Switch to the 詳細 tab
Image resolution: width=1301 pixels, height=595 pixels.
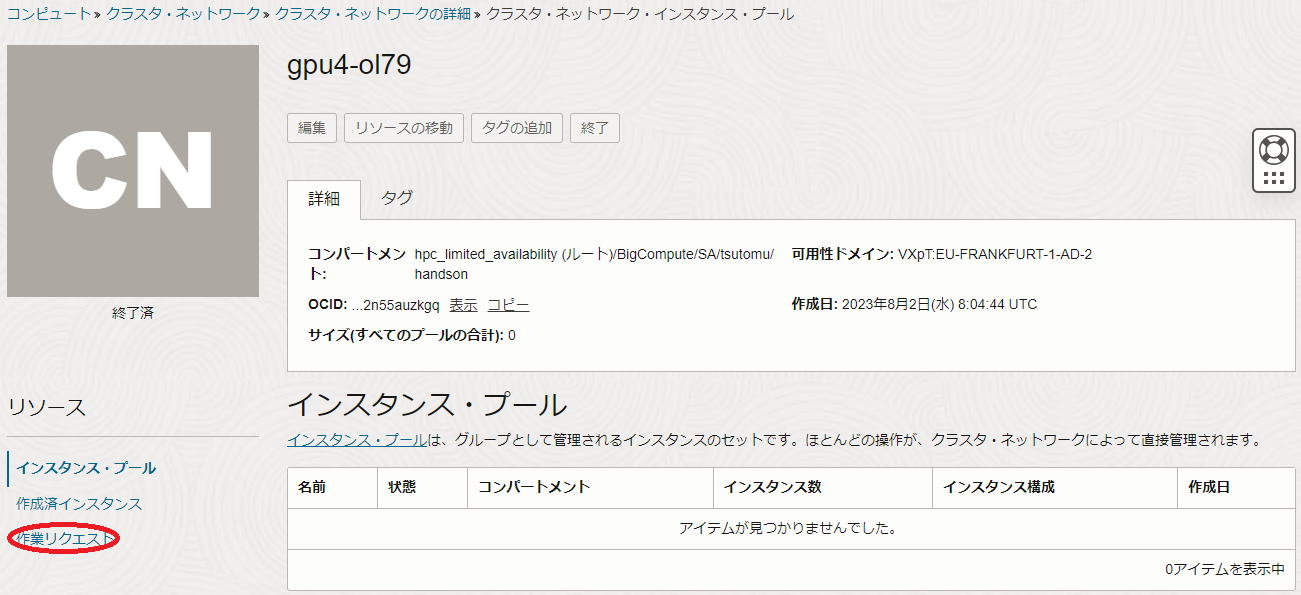(x=323, y=198)
